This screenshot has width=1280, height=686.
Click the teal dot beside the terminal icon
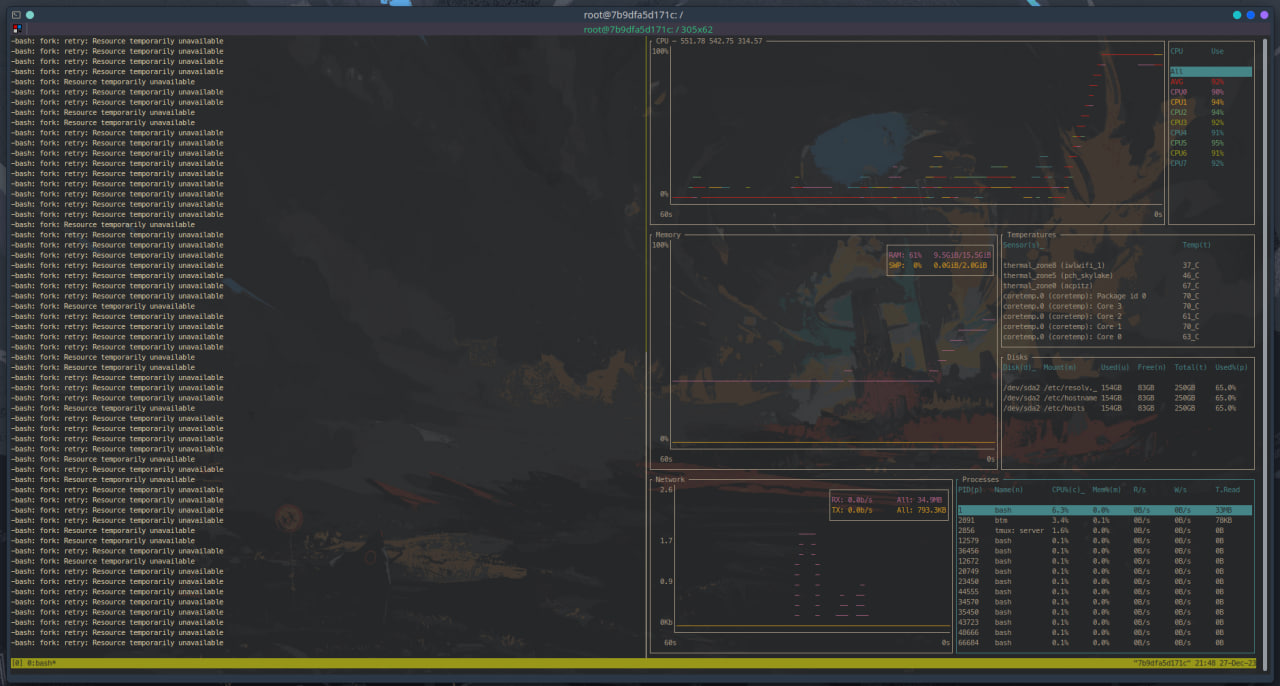(x=30, y=15)
